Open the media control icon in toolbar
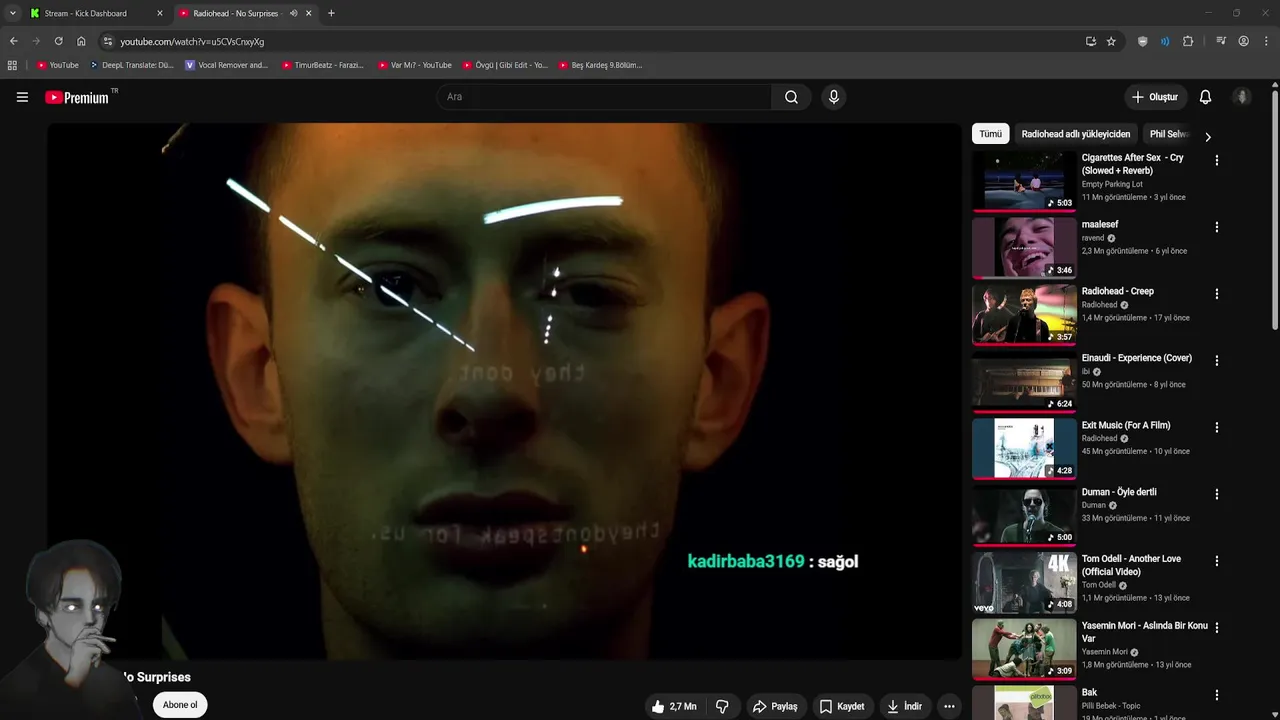1280x720 pixels. point(1221,41)
